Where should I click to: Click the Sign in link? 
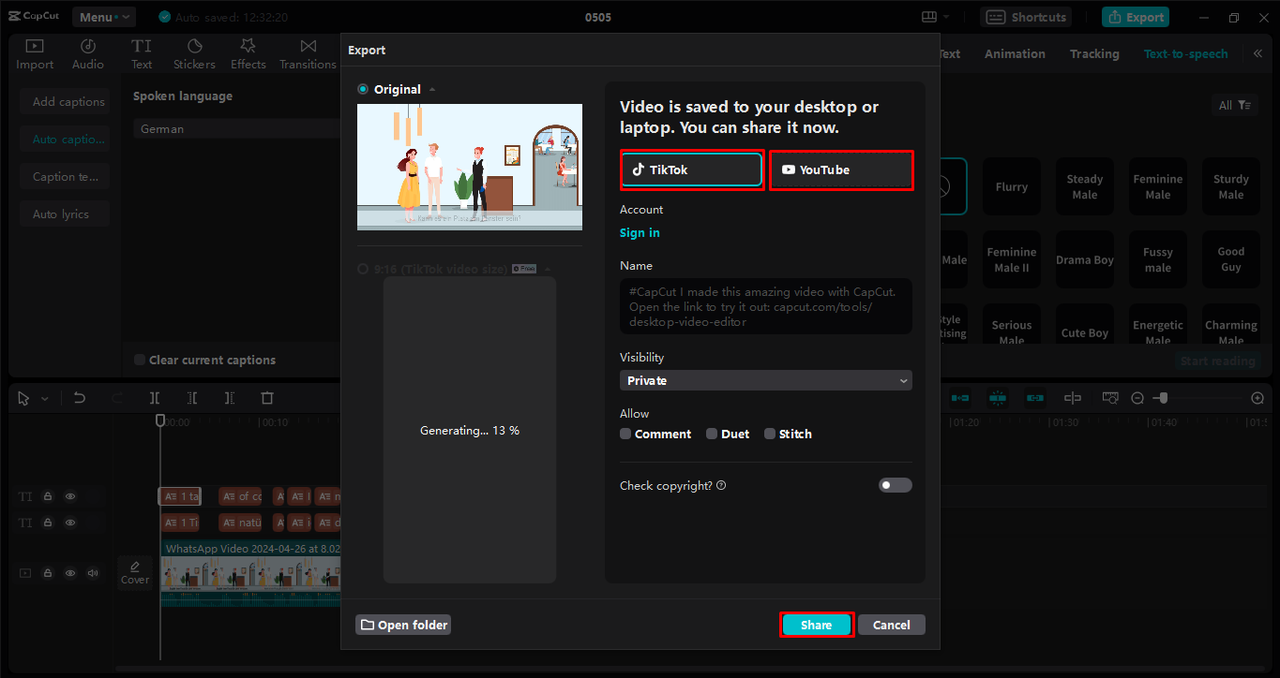tap(639, 233)
